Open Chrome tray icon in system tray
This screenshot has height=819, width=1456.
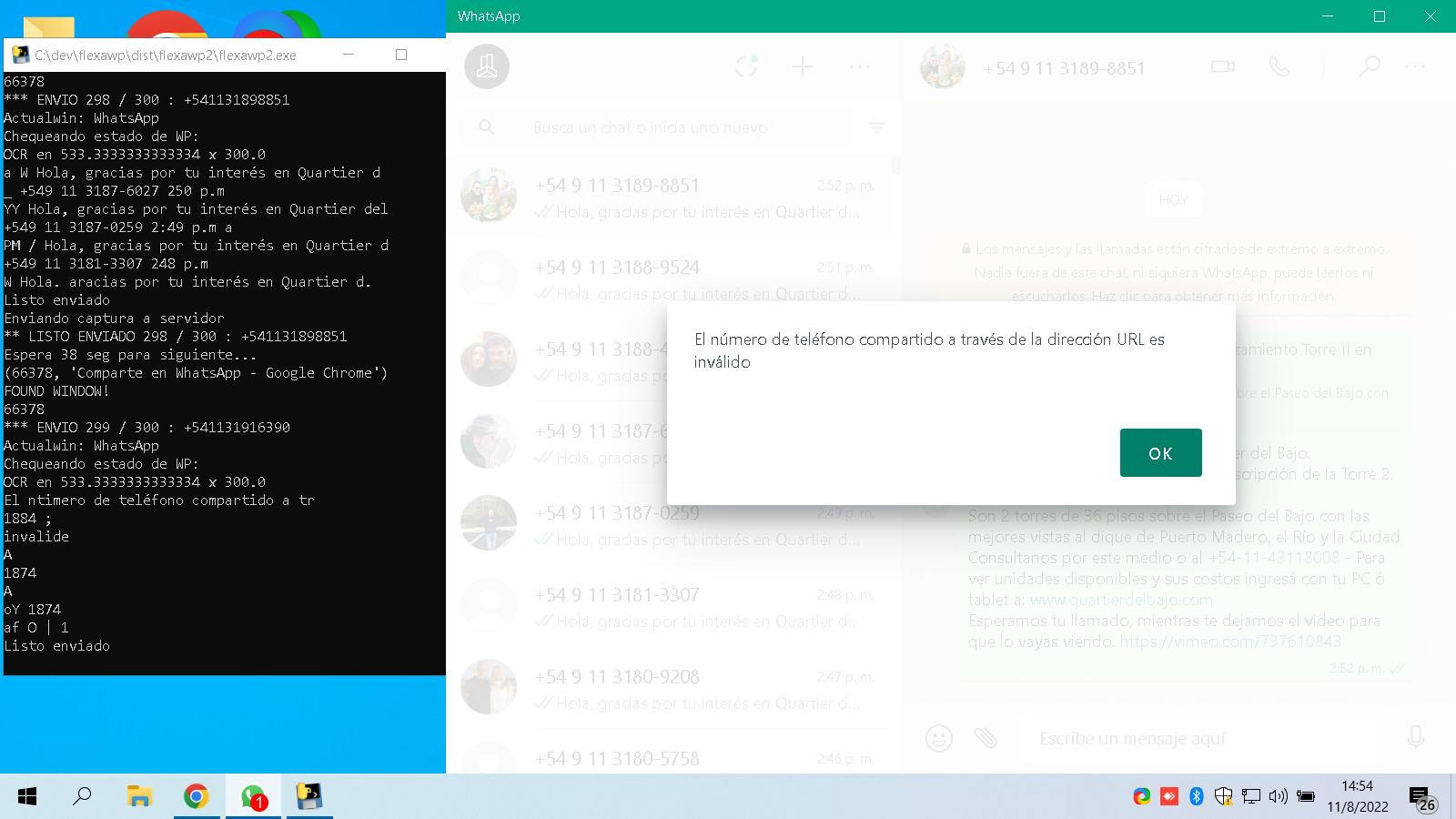(1142, 797)
